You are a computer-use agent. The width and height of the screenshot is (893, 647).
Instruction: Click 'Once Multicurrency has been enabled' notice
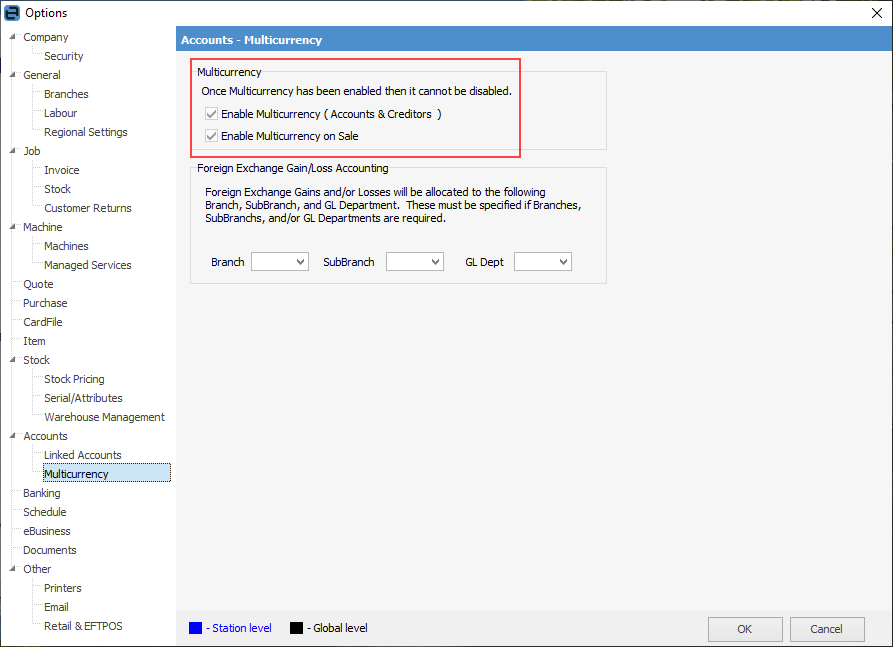(x=357, y=91)
